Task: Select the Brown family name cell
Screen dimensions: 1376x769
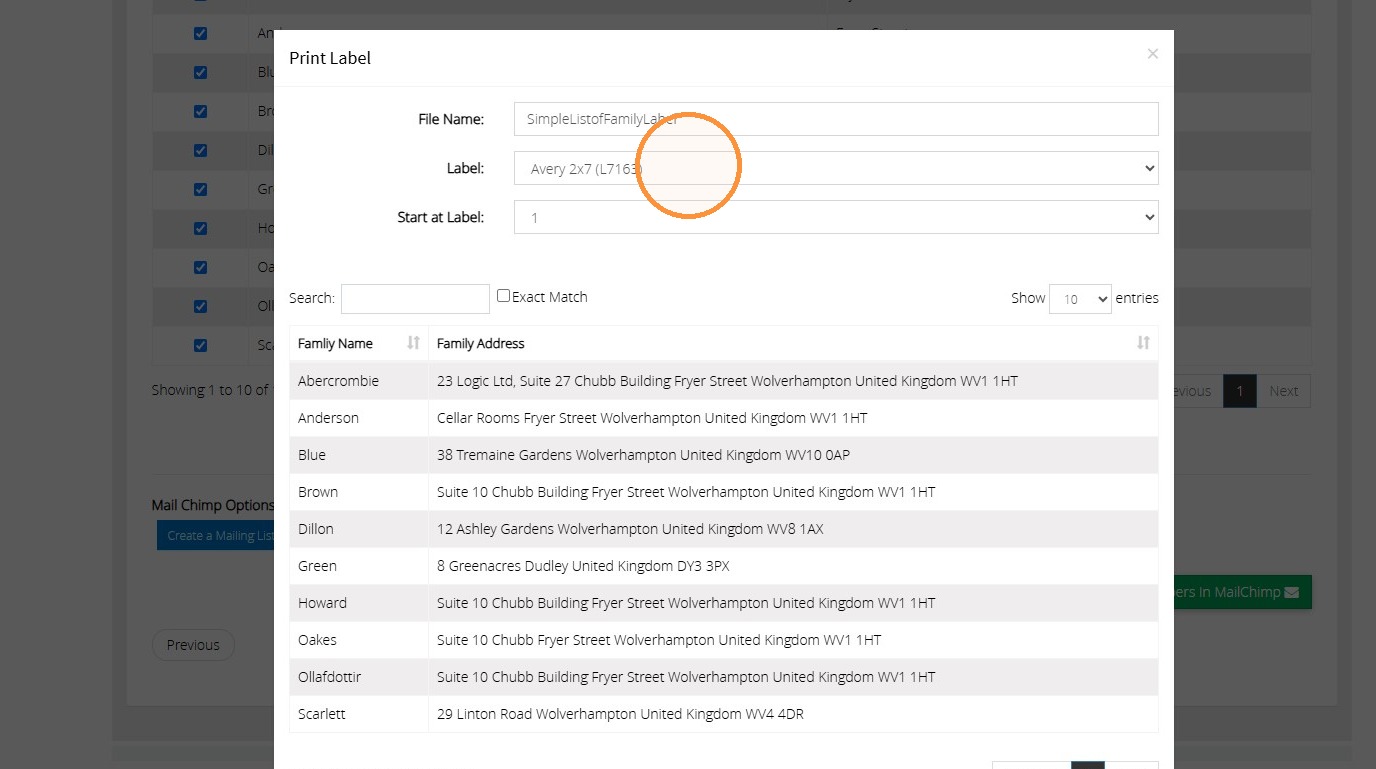Action: (x=359, y=492)
